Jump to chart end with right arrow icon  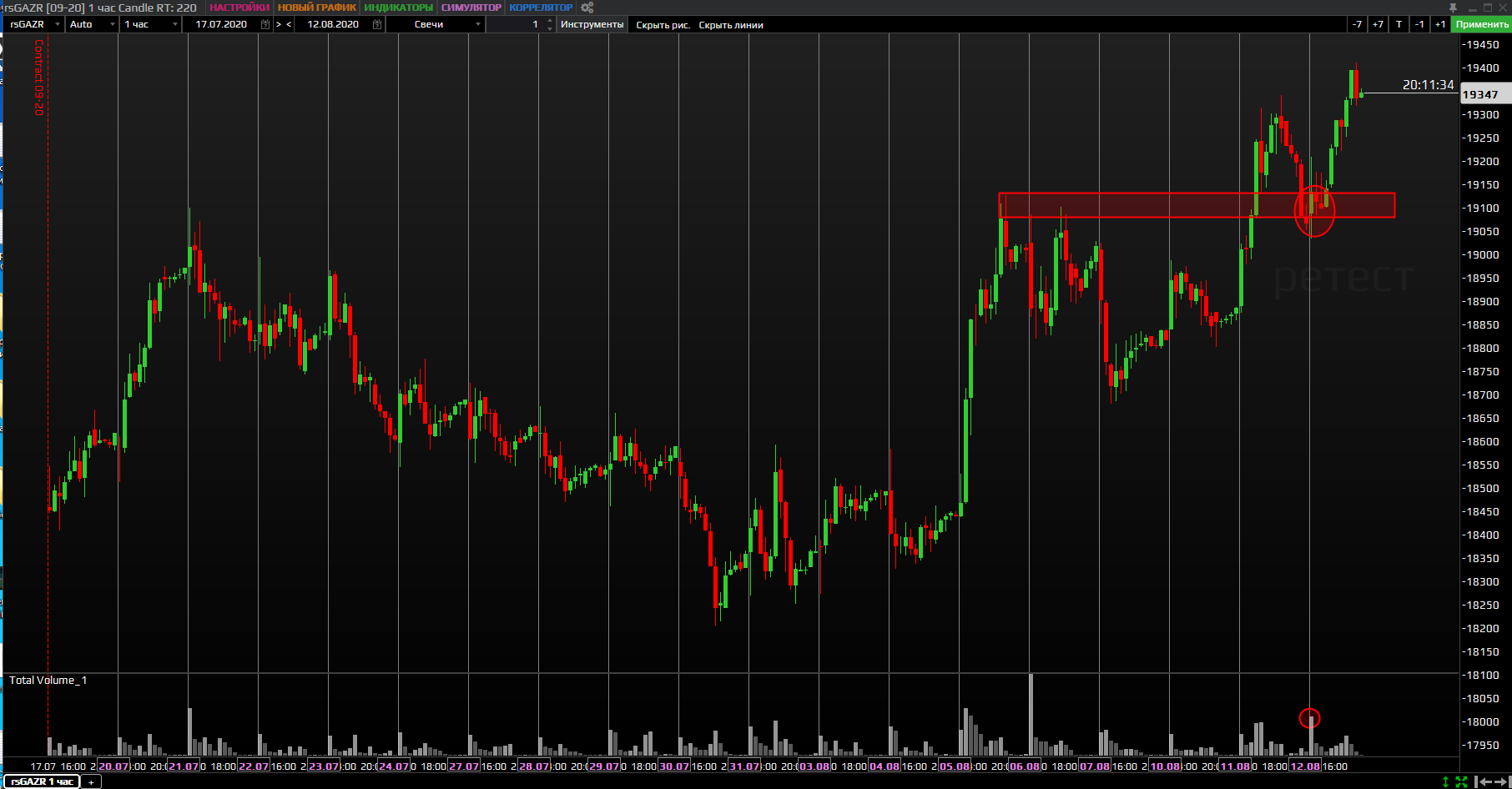[1501, 781]
